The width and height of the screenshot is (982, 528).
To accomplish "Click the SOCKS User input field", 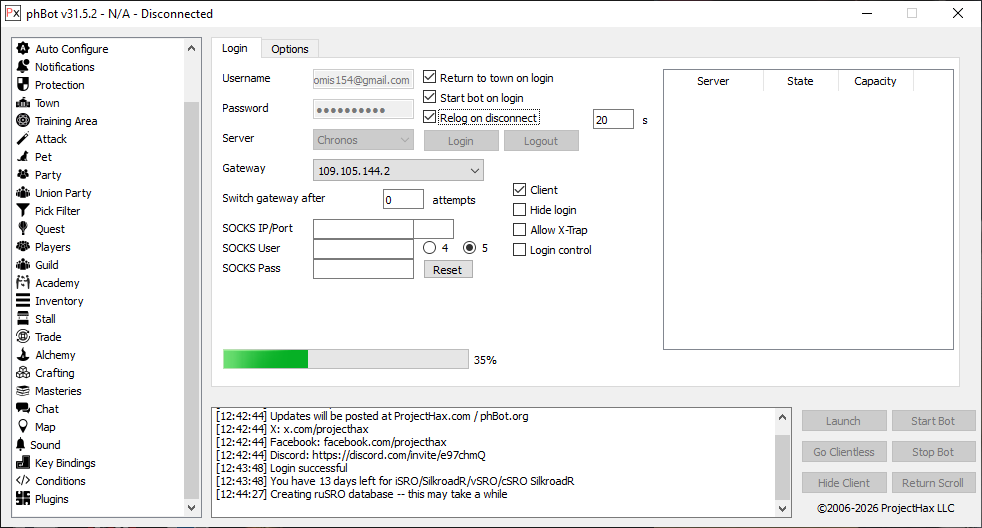I will (363, 248).
